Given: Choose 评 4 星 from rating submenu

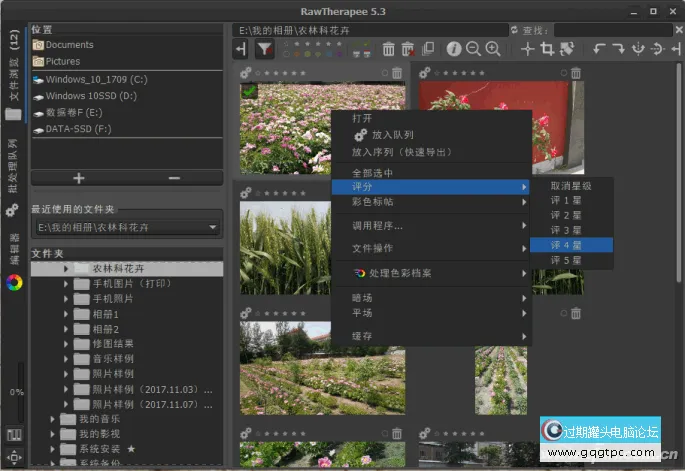Looking at the screenshot, I should coord(566,243).
